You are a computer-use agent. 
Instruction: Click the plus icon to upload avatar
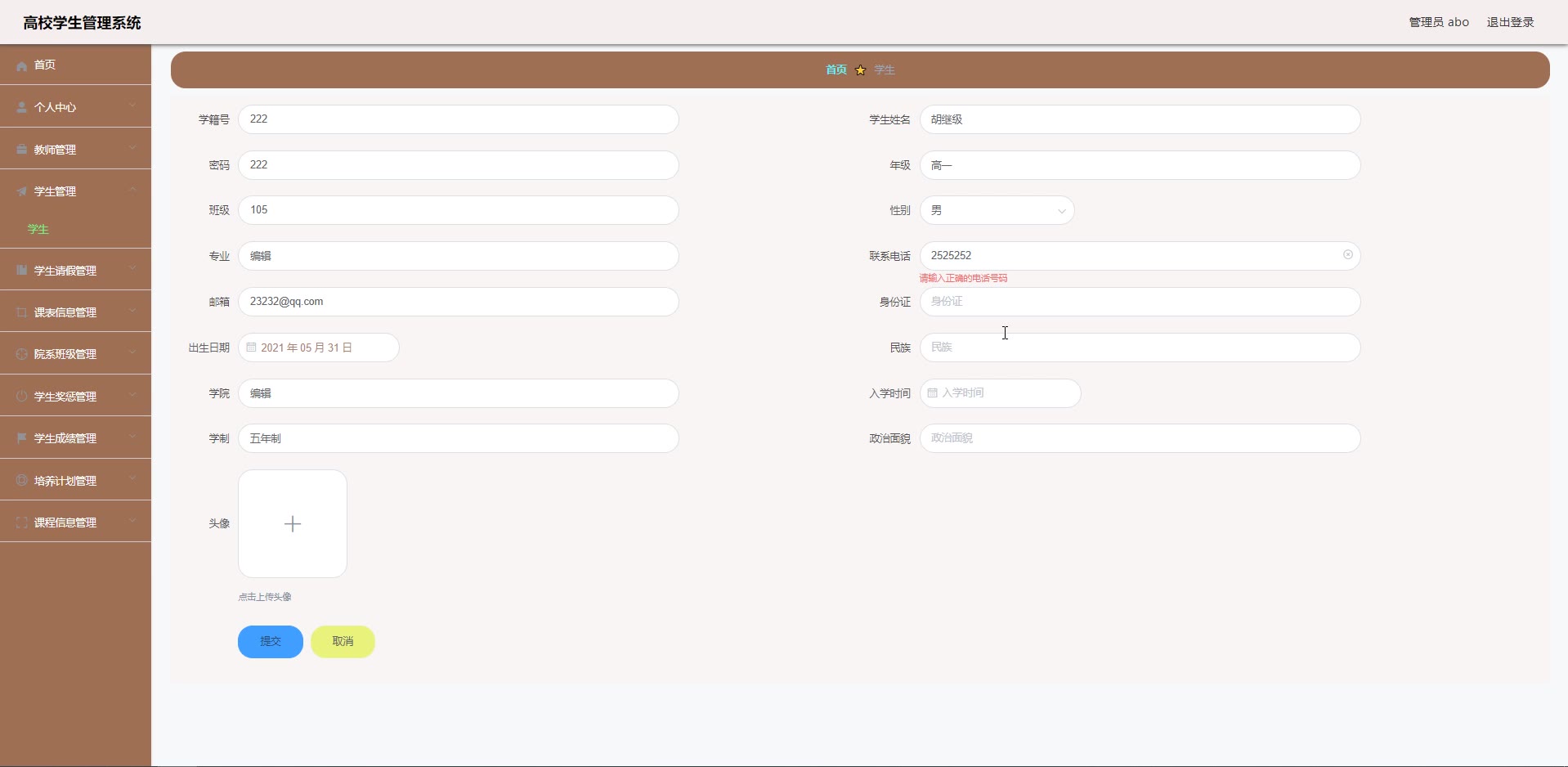click(293, 524)
